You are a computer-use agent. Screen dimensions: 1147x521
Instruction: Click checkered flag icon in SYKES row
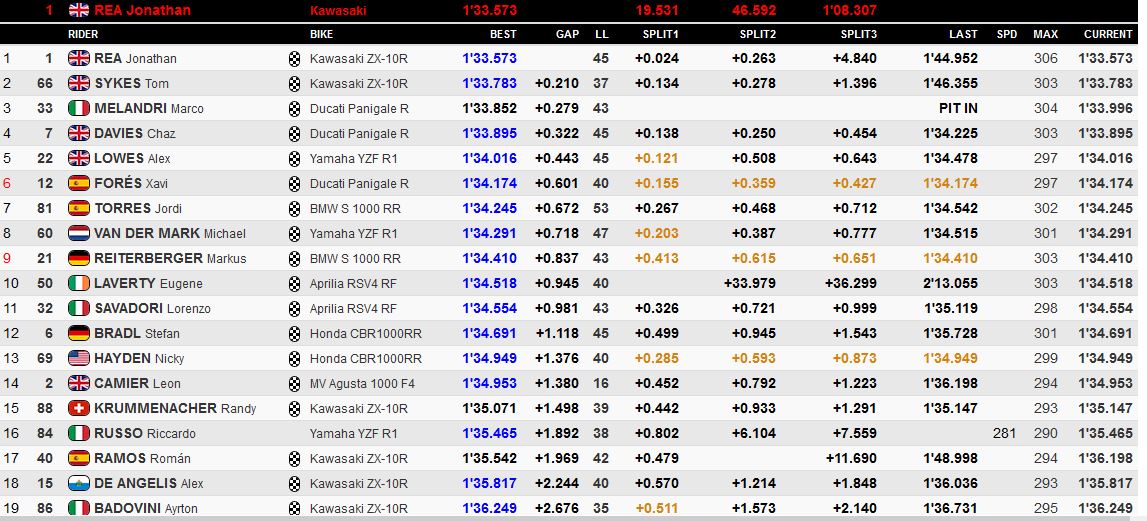(294, 83)
